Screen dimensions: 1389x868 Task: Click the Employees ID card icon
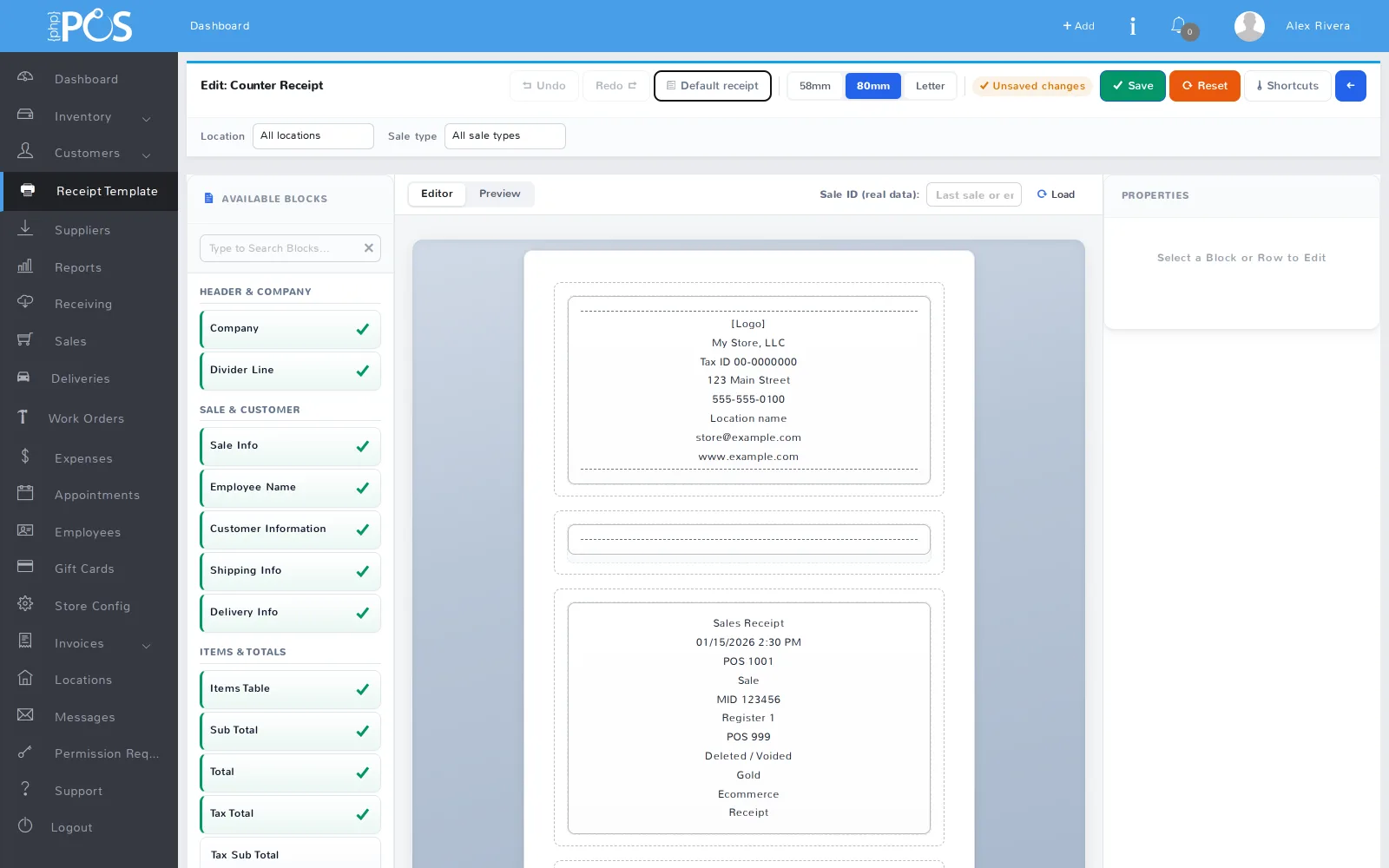click(25, 530)
